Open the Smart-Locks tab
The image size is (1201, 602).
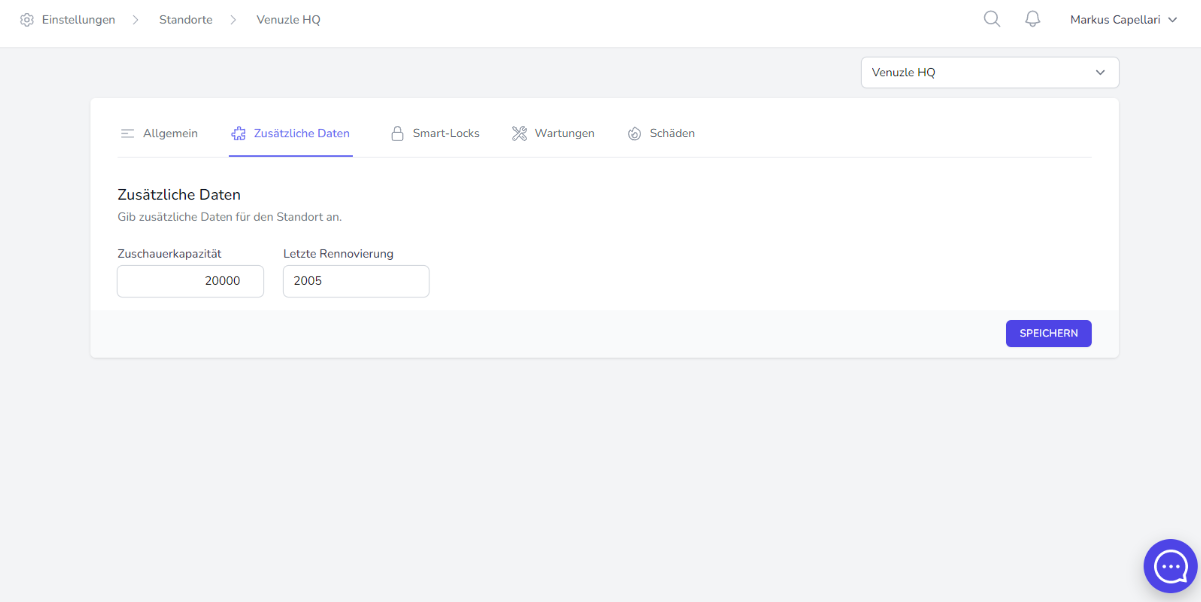pyautogui.click(x=435, y=133)
